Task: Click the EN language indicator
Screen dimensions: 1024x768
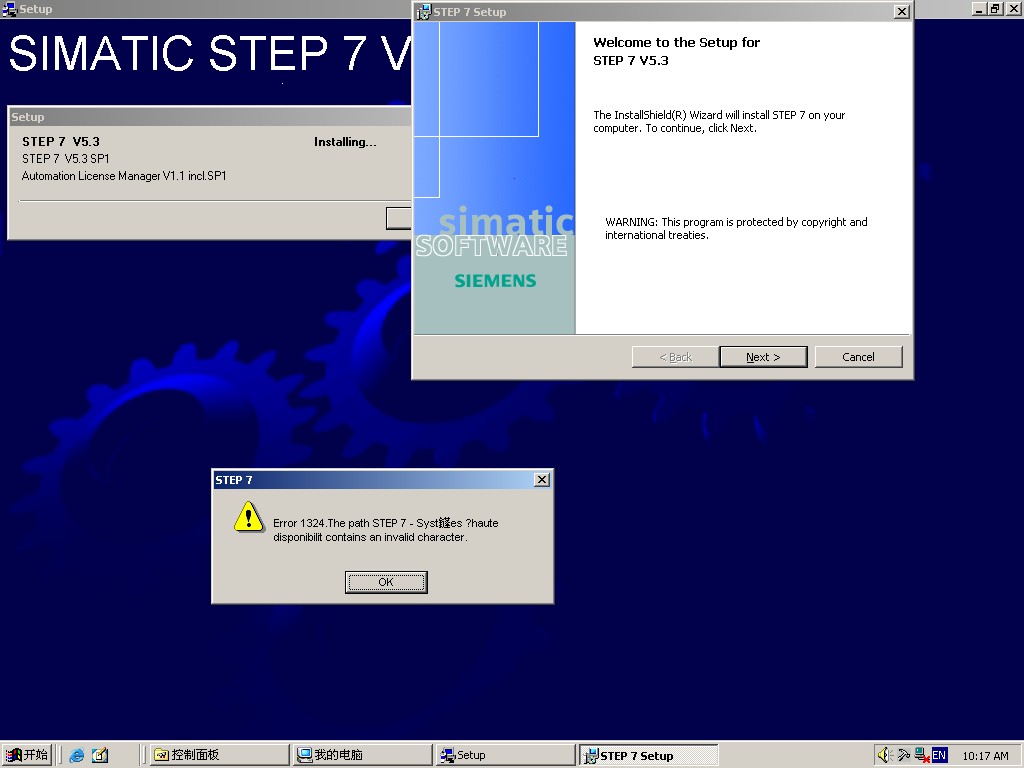Action: (939, 755)
